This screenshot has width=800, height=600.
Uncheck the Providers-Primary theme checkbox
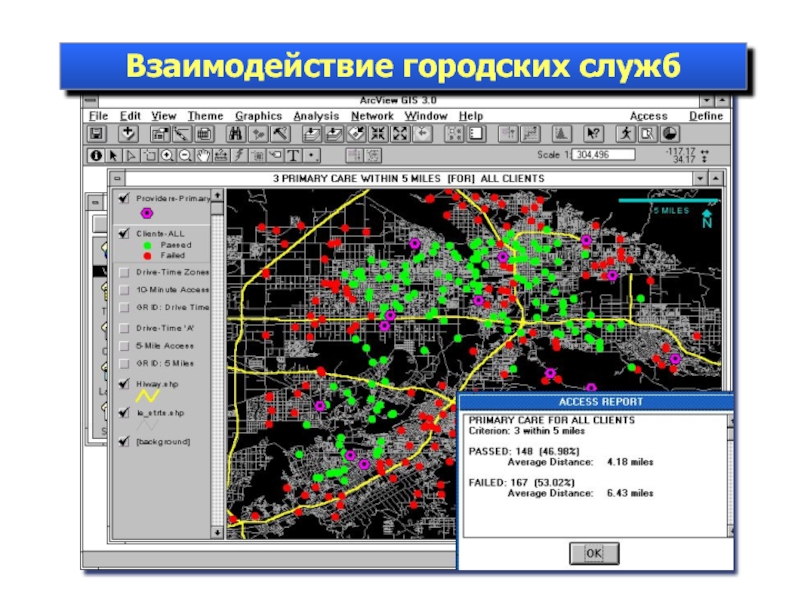tap(123, 198)
